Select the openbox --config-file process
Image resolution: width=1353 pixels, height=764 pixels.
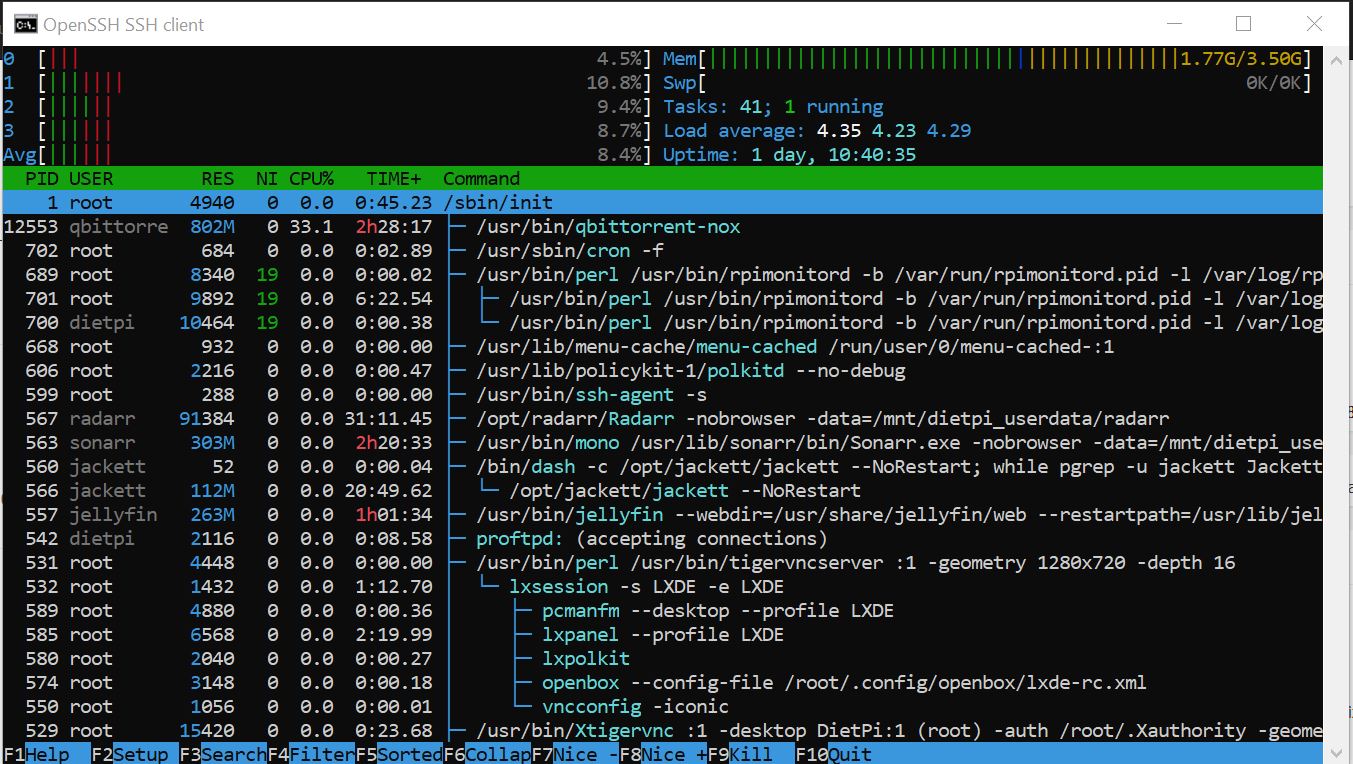click(x=662, y=683)
